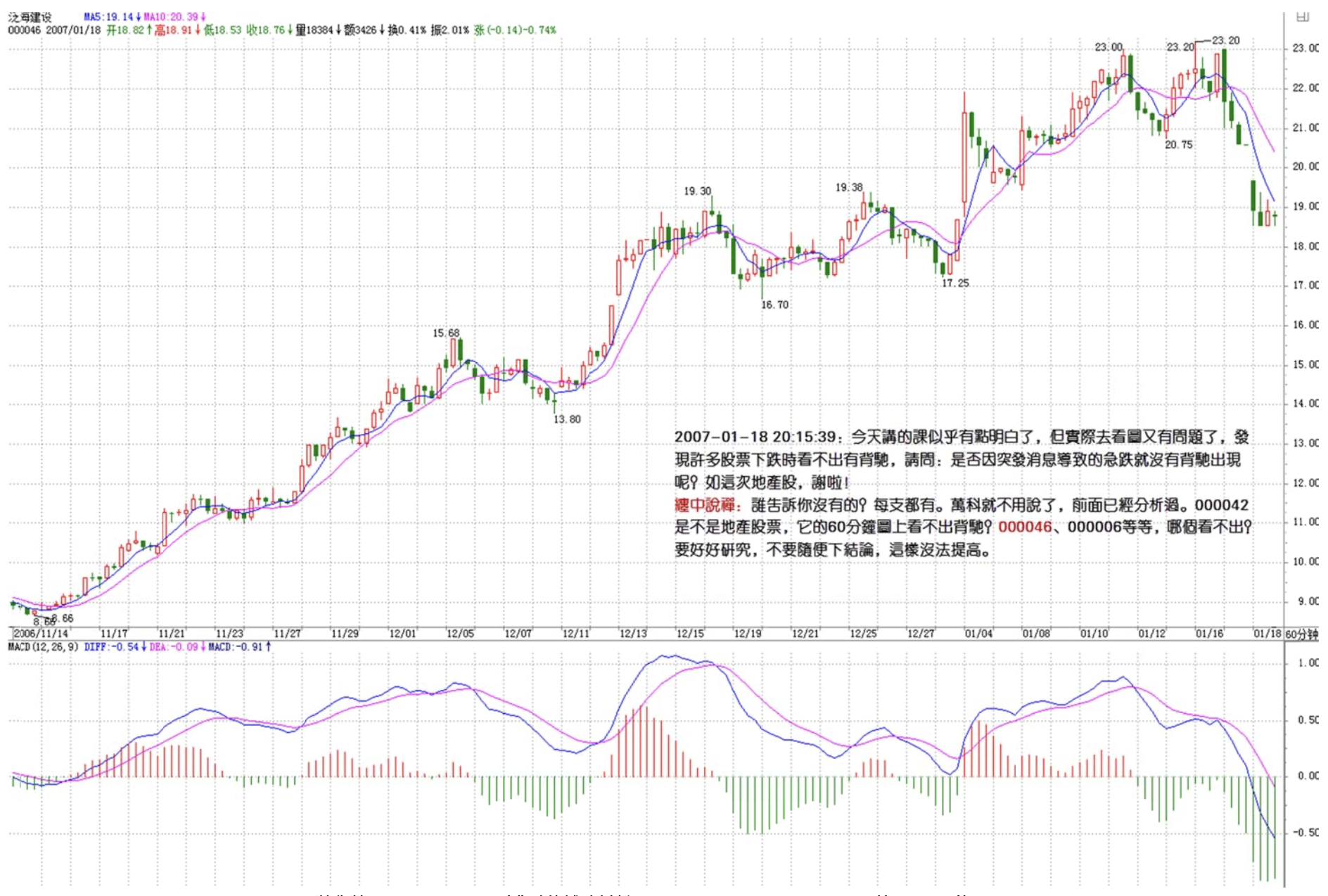The height and width of the screenshot is (896, 1328).
Task: Click the 60分钟 period label
Action: pyautogui.click(x=1301, y=634)
